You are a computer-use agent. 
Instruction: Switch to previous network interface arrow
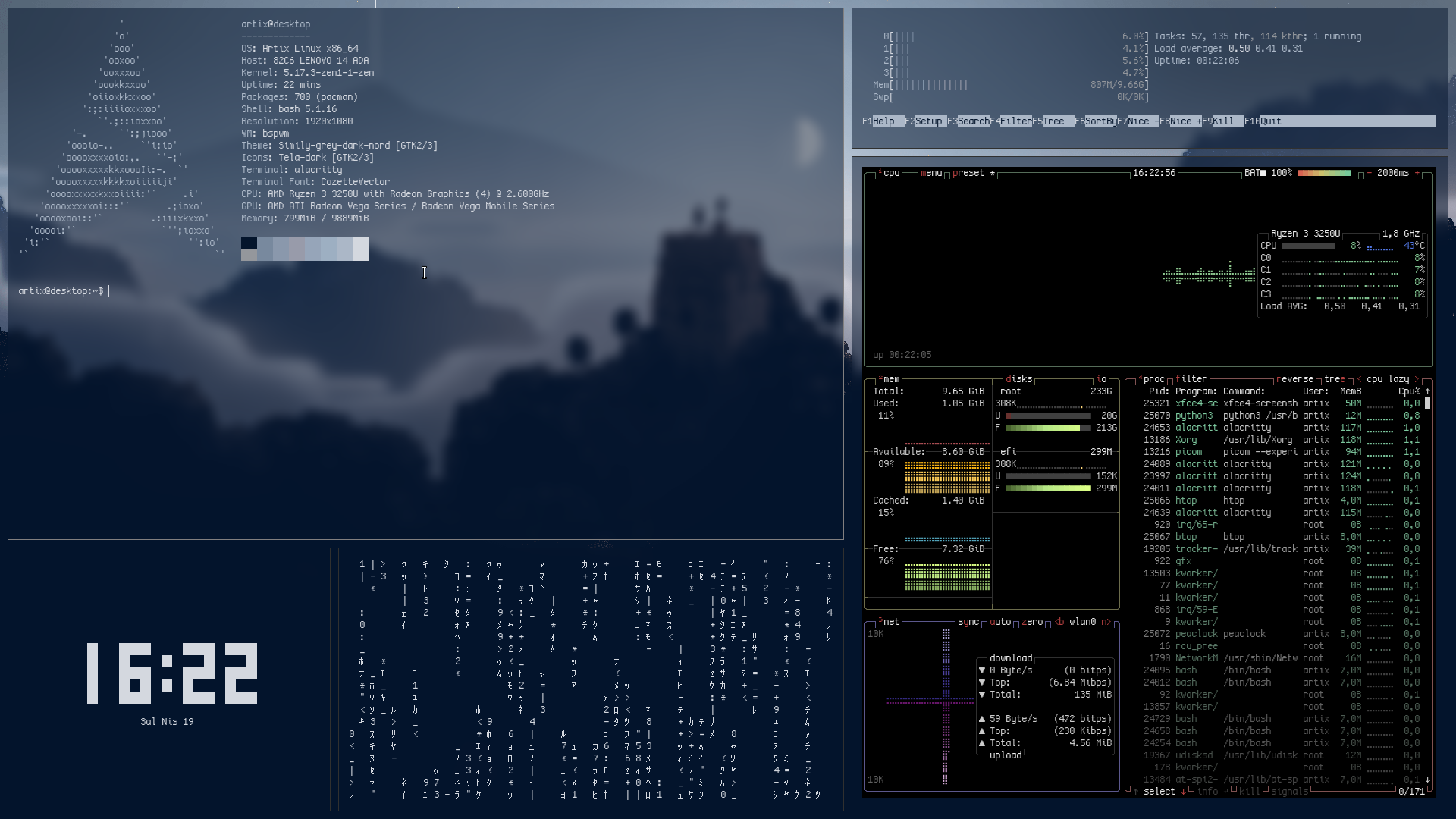click(1058, 622)
